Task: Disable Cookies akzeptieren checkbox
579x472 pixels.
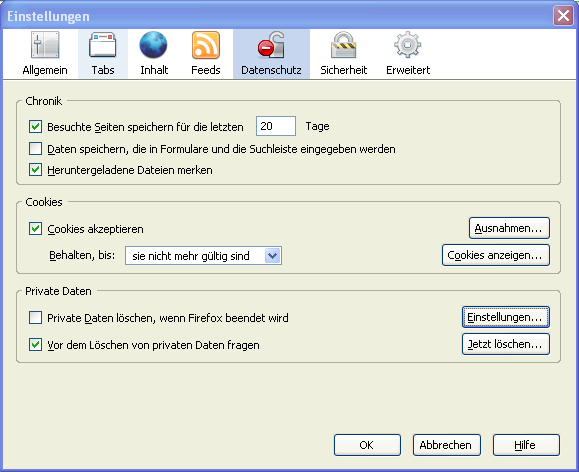Action: [x=35, y=229]
